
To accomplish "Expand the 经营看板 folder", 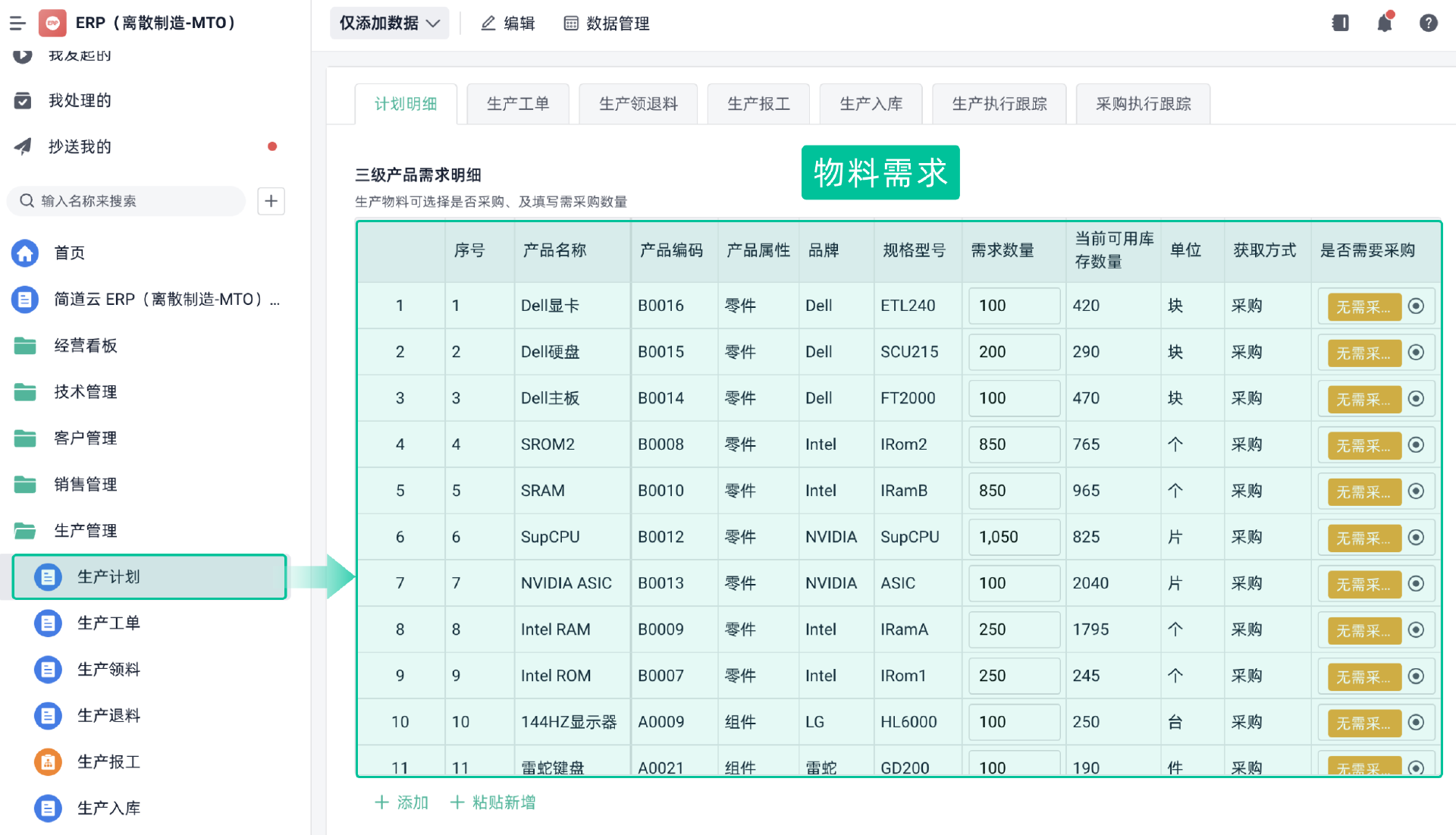I will pos(84,346).
